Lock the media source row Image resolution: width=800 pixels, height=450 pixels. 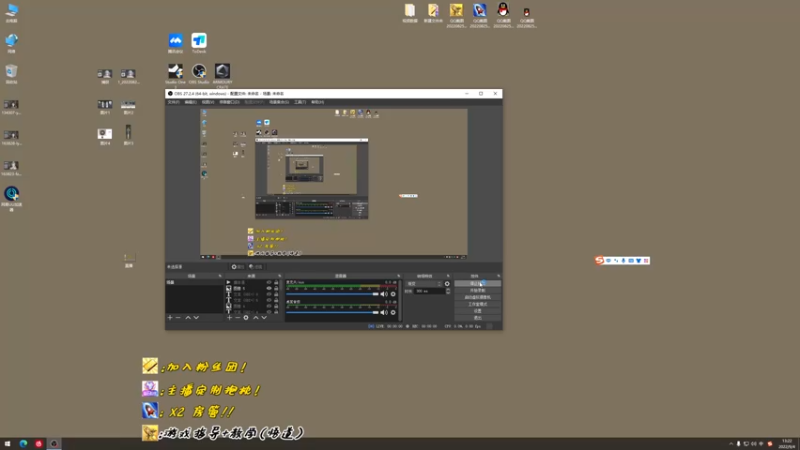276,282
